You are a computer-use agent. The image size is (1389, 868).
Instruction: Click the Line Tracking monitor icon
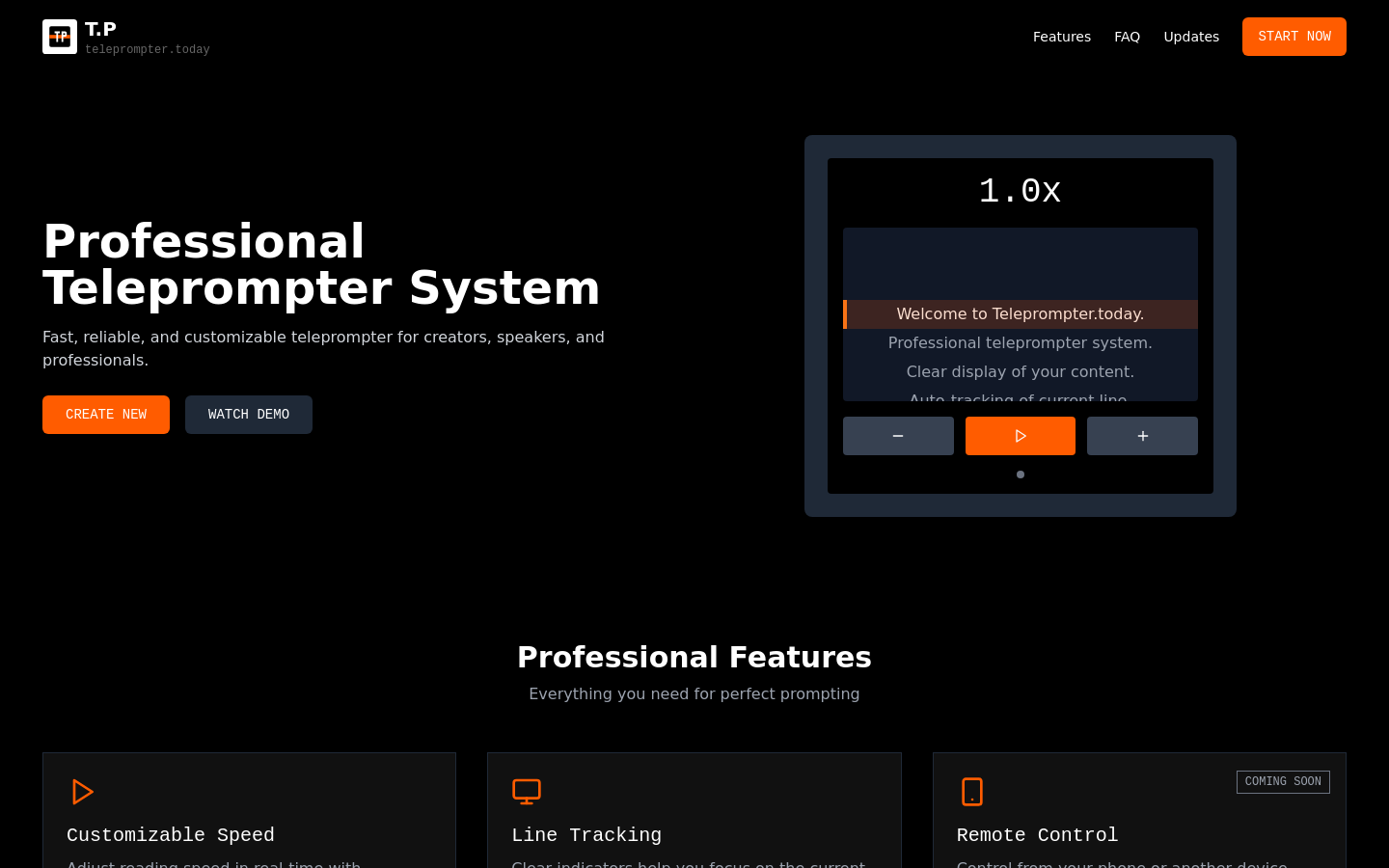tap(527, 792)
